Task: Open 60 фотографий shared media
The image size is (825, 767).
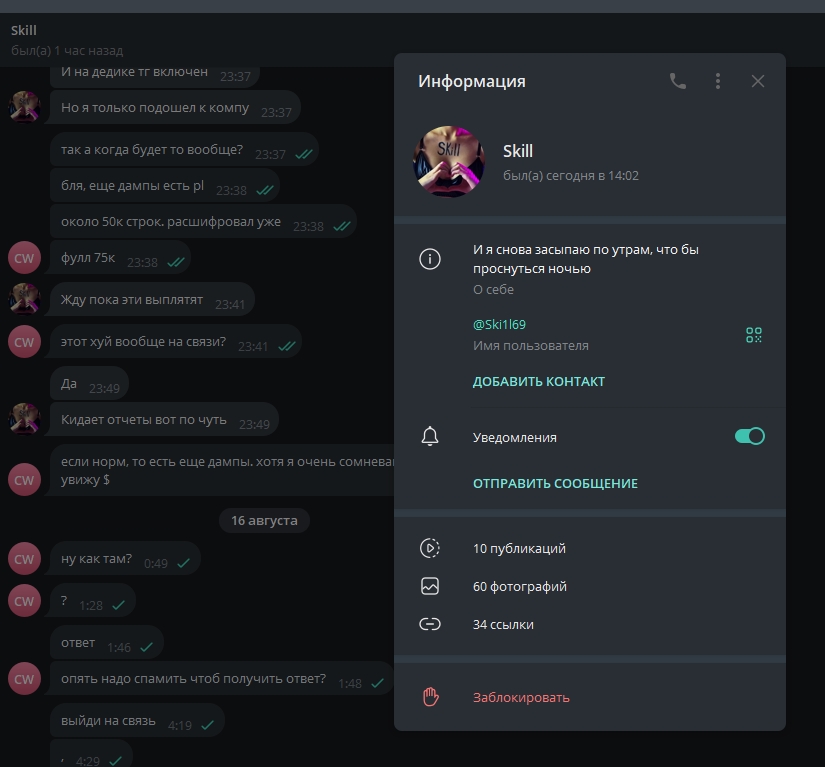Action: tap(590, 586)
